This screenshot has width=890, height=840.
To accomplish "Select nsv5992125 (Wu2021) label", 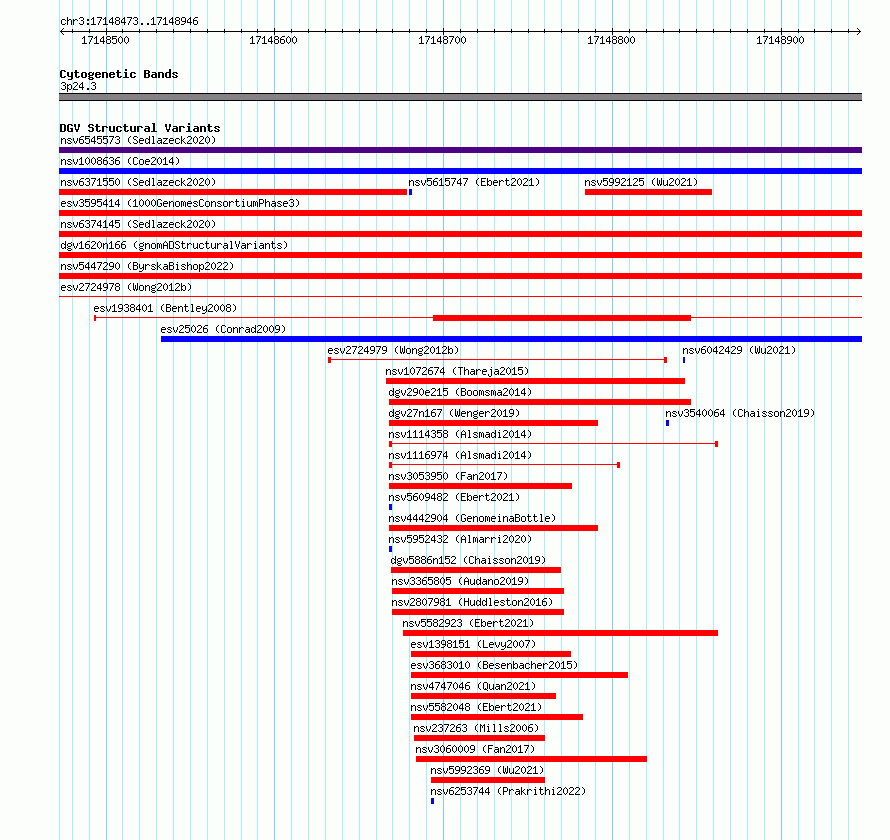I will tap(641, 182).
